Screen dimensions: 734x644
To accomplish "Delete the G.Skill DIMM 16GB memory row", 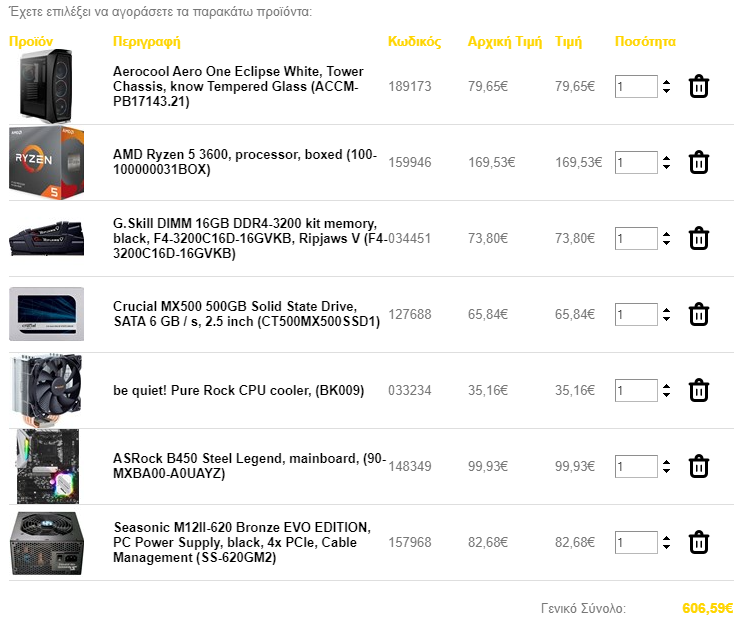I will pos(698,239).
